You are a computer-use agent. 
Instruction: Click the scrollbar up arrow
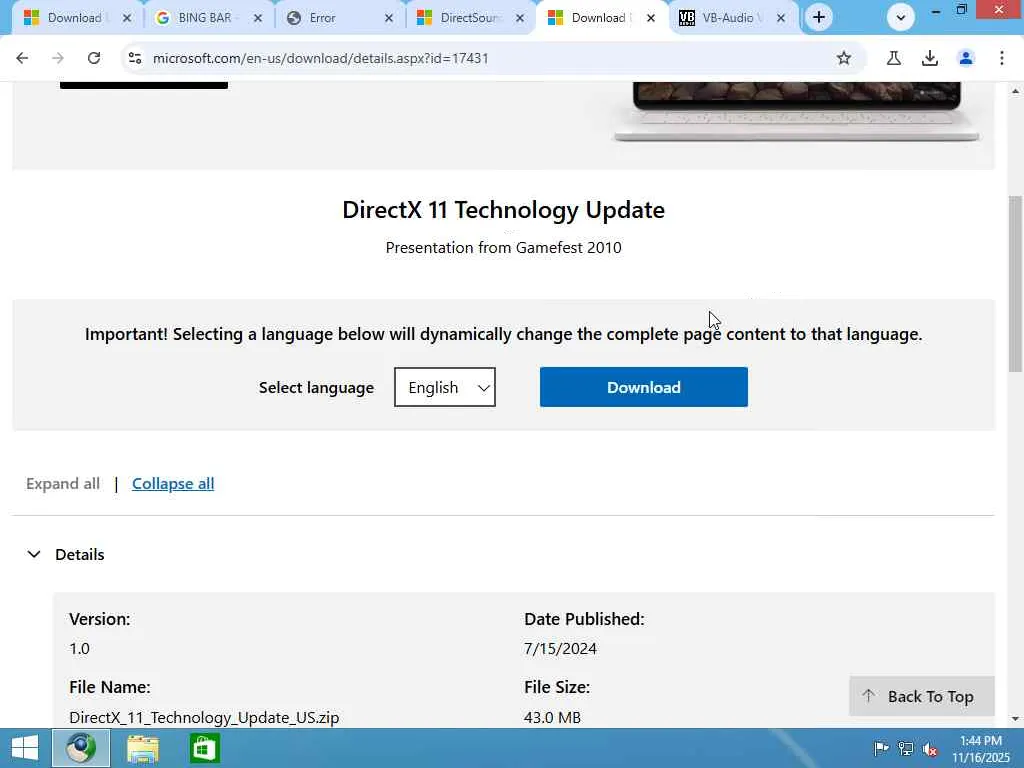pyautogui.click(x=1016, y=91)
